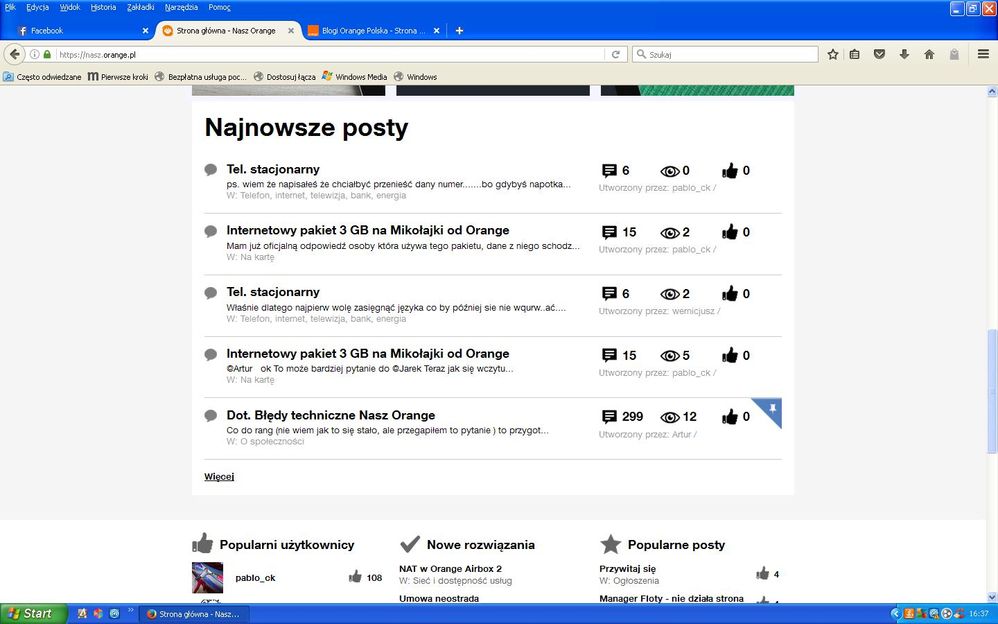Open the Narzędzia menu

(x=181, y=7)
